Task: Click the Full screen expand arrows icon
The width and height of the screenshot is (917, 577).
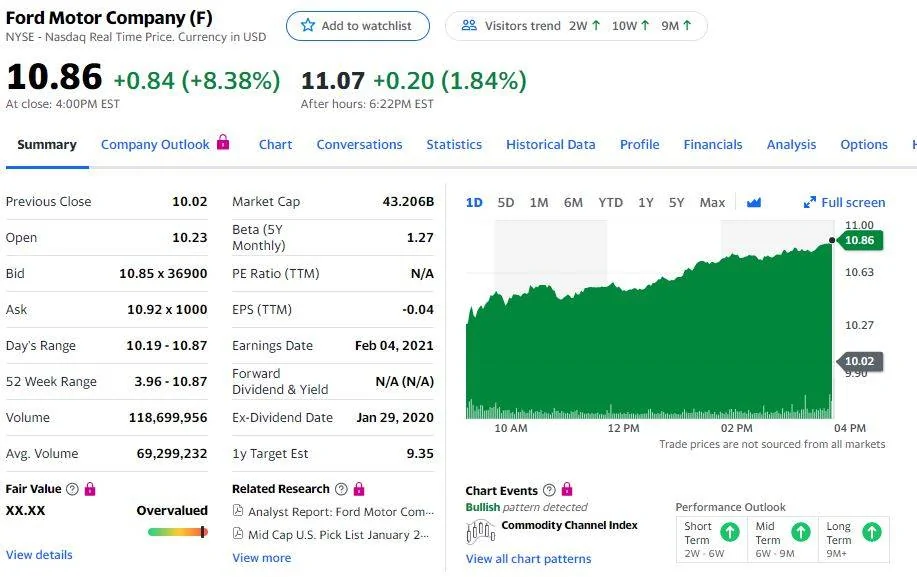Action: click(809, 202)
